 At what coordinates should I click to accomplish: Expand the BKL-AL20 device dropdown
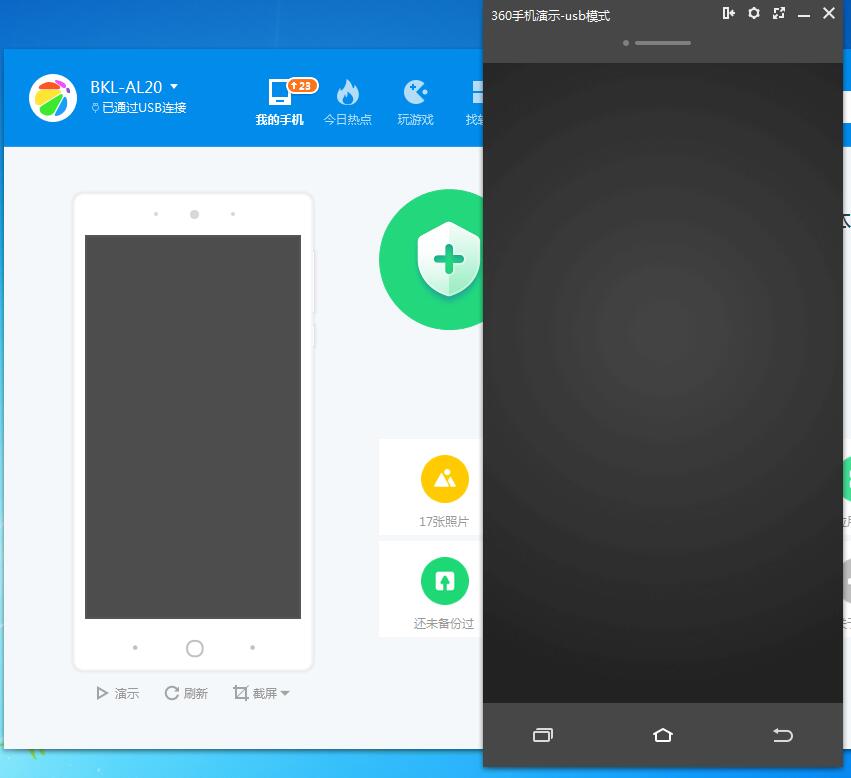tap(174, 87)
